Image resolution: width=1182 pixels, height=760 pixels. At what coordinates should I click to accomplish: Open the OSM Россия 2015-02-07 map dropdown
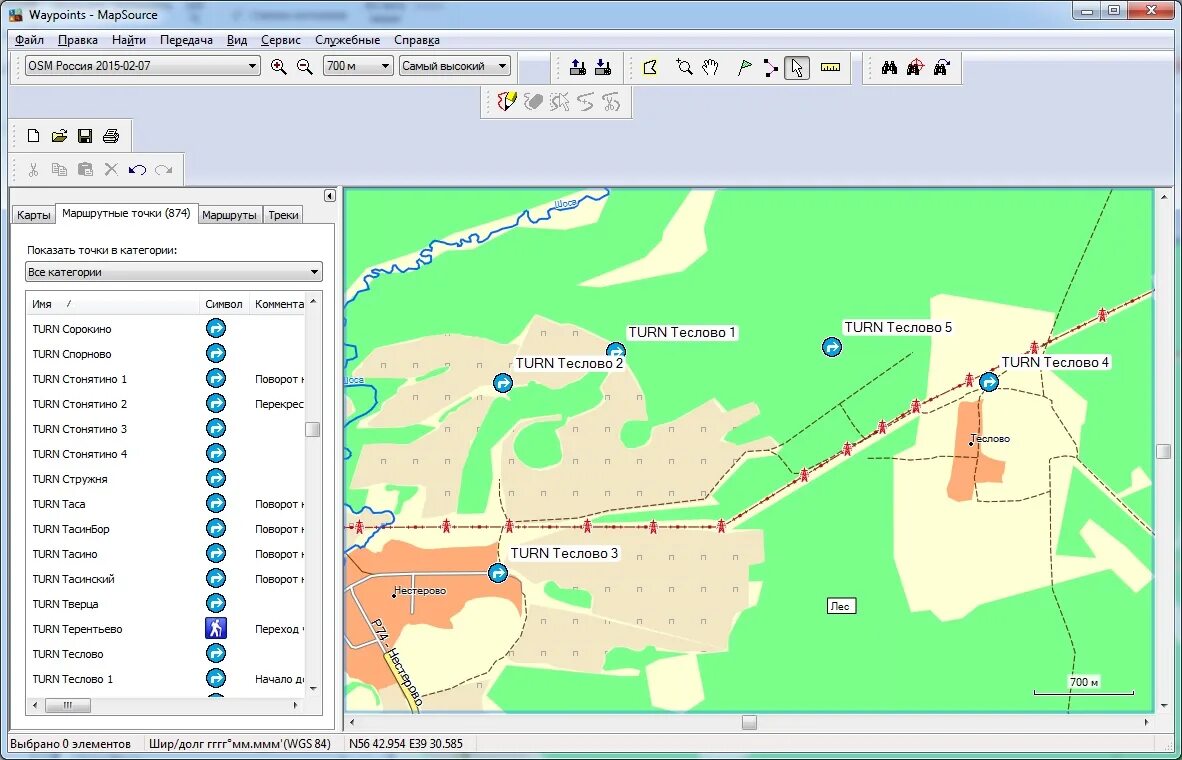pos(254,64)
